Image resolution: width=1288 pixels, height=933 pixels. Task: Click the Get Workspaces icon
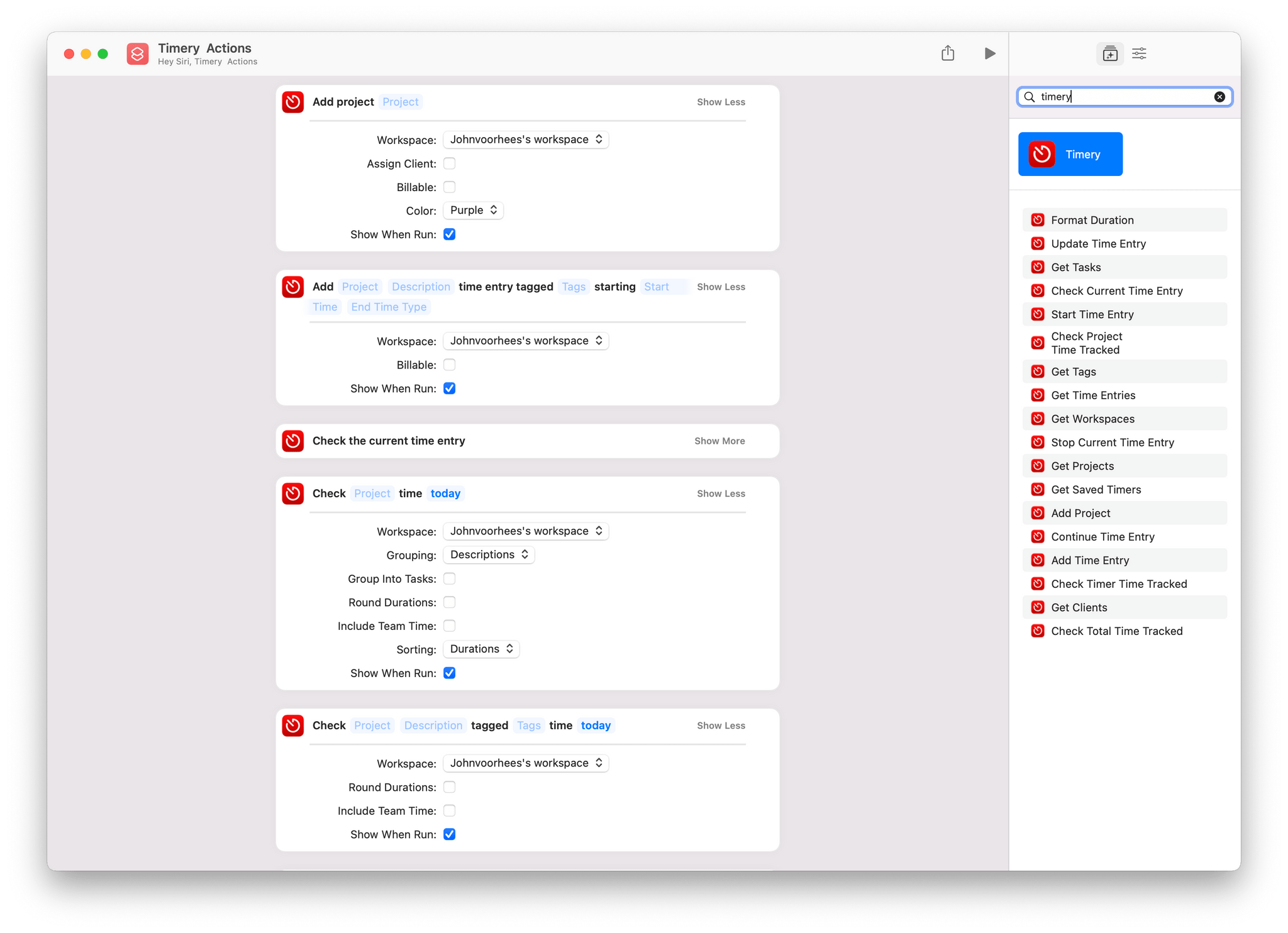coord(1038,419)
